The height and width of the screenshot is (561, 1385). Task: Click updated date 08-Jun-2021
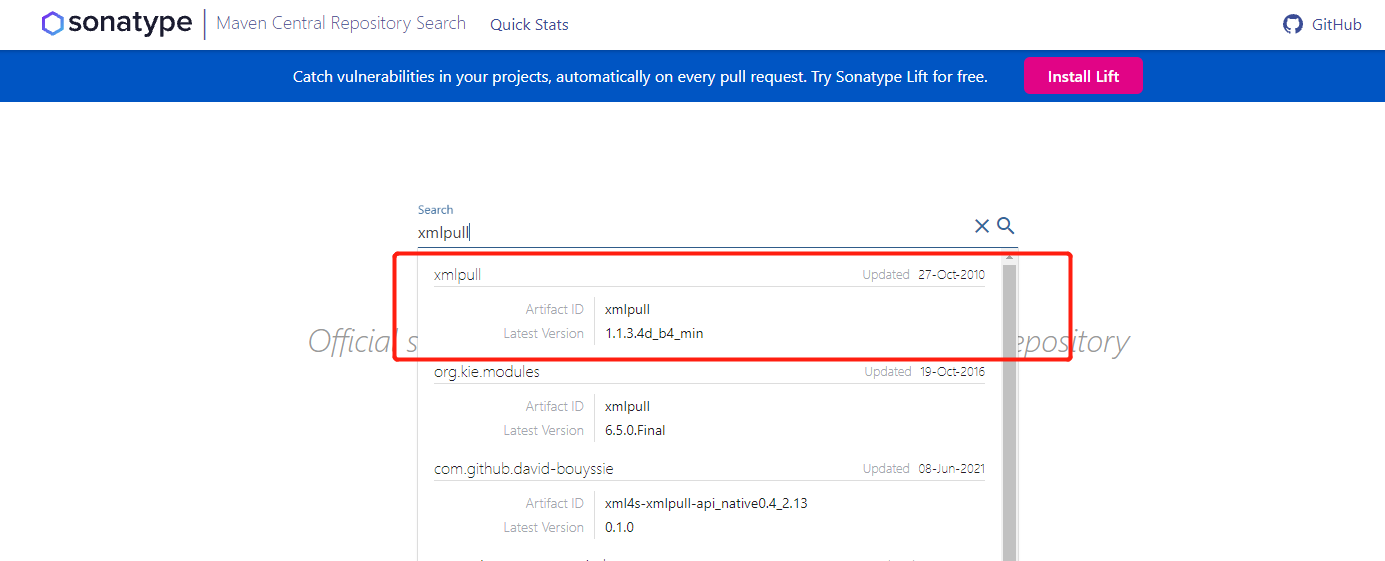tap(951, 468)
